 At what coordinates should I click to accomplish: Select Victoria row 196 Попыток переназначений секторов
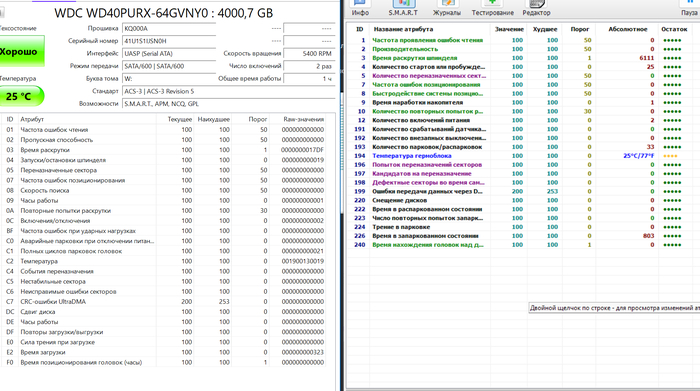coord(523,165)
